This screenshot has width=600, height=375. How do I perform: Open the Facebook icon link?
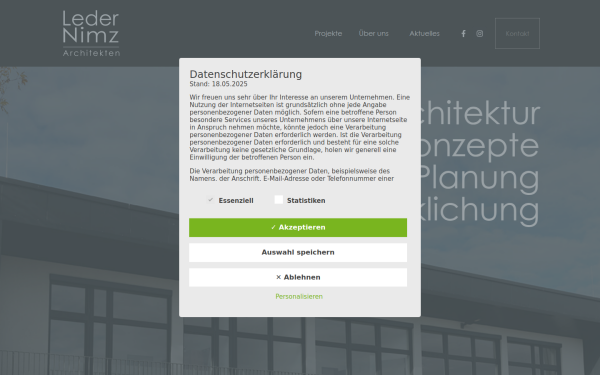(x=463, y=34)
